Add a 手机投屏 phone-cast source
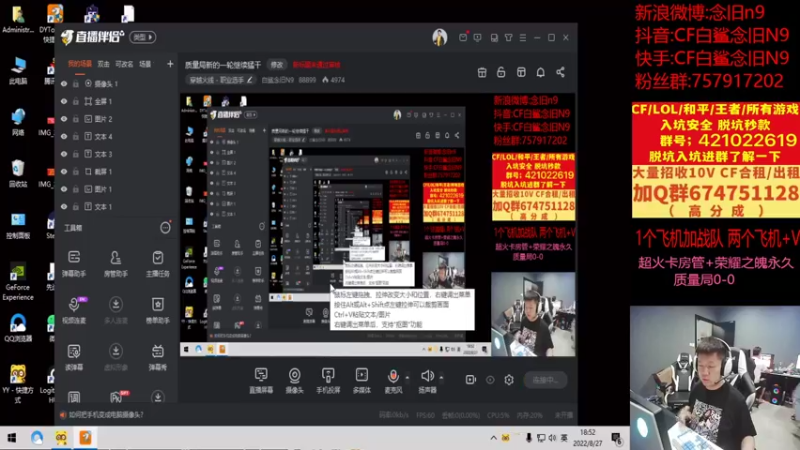Screen dimensions: 800x450 328,380
